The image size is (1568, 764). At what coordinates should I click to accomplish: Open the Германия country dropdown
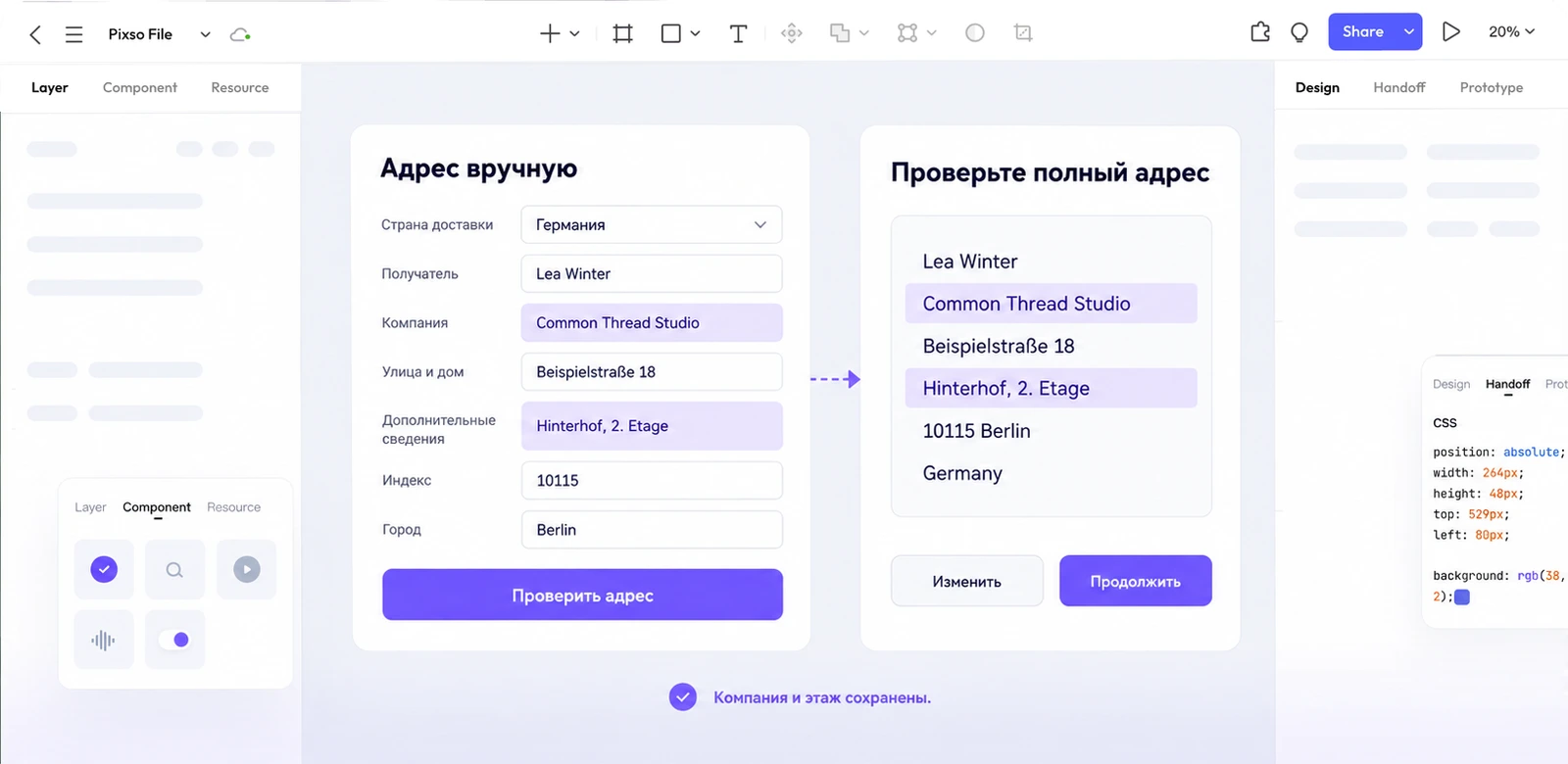(652, 224)
